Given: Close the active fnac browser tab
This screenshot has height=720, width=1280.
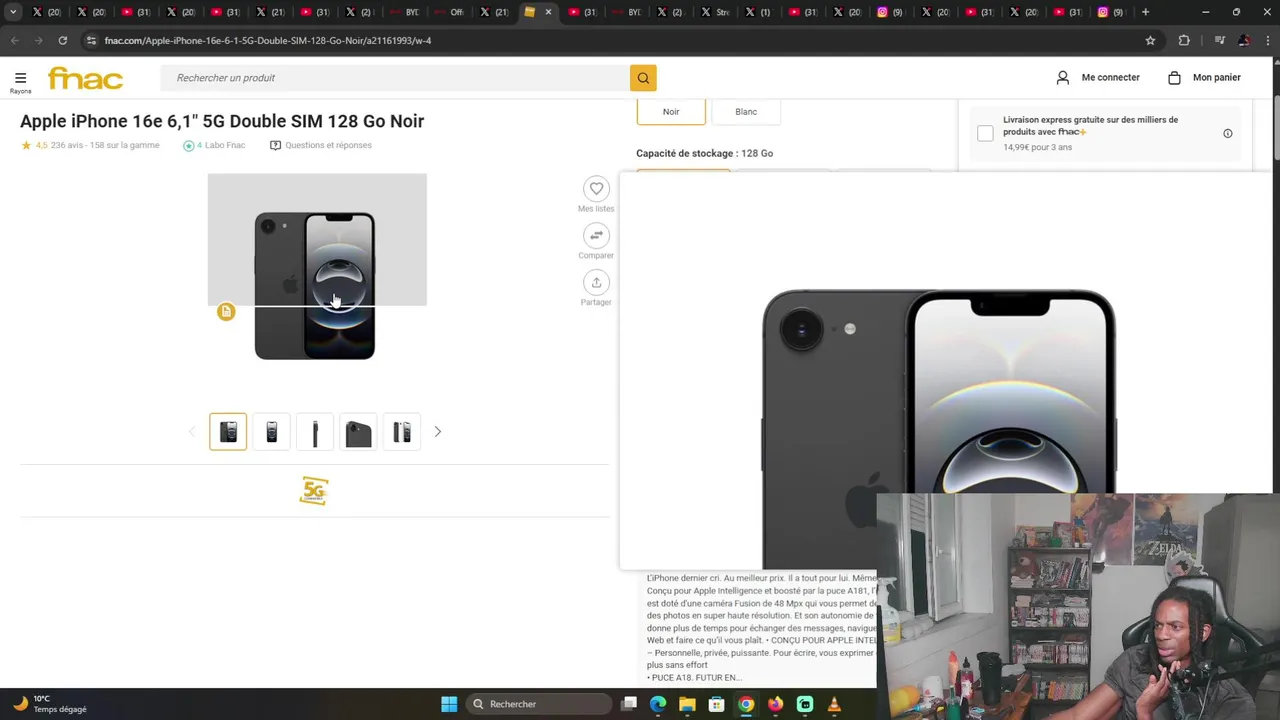Looking at the screenshot, I should click(x=548, y=12).
